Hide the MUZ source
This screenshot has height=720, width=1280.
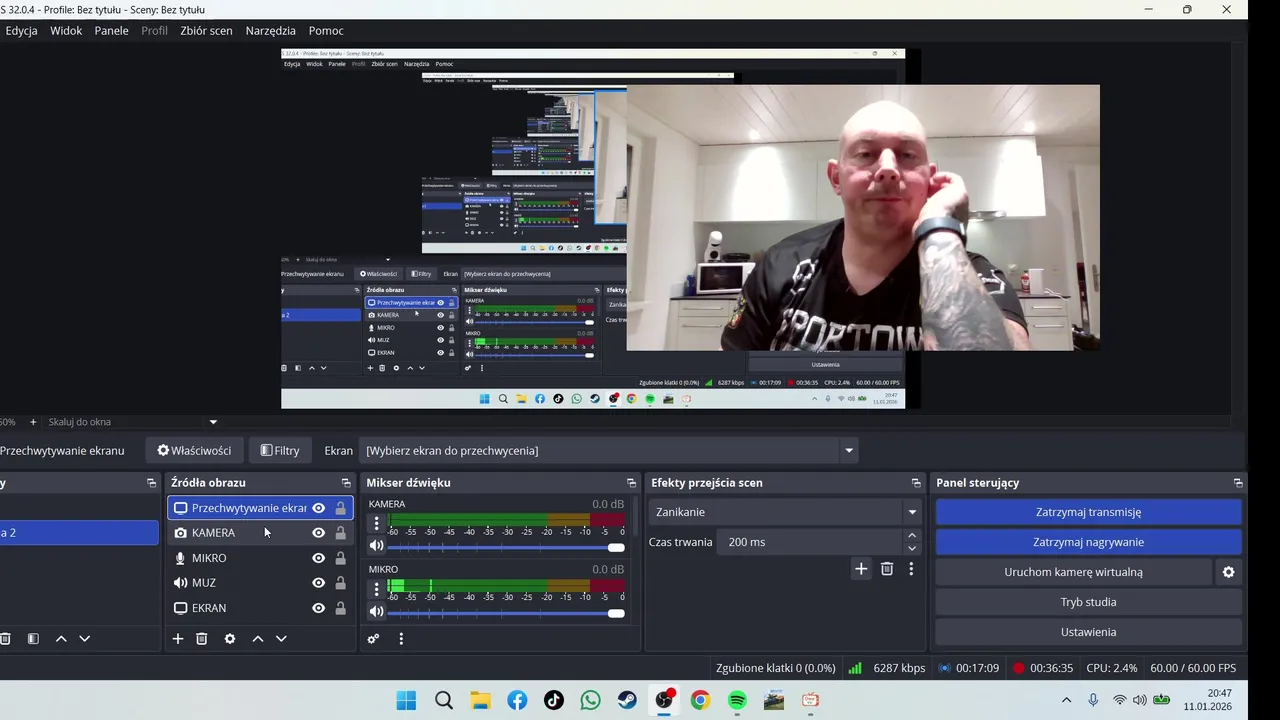pos(318,583)
